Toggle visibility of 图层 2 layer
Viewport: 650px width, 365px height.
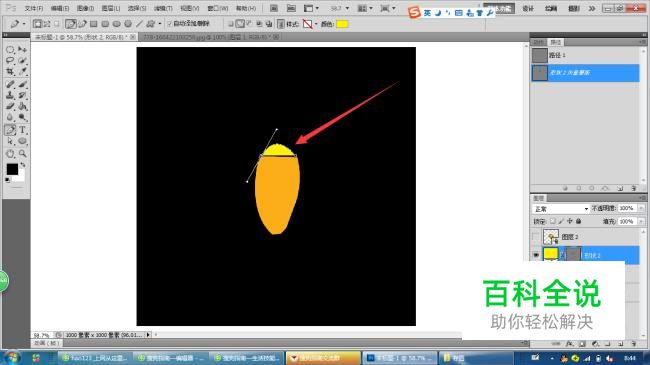click(536, 237)
